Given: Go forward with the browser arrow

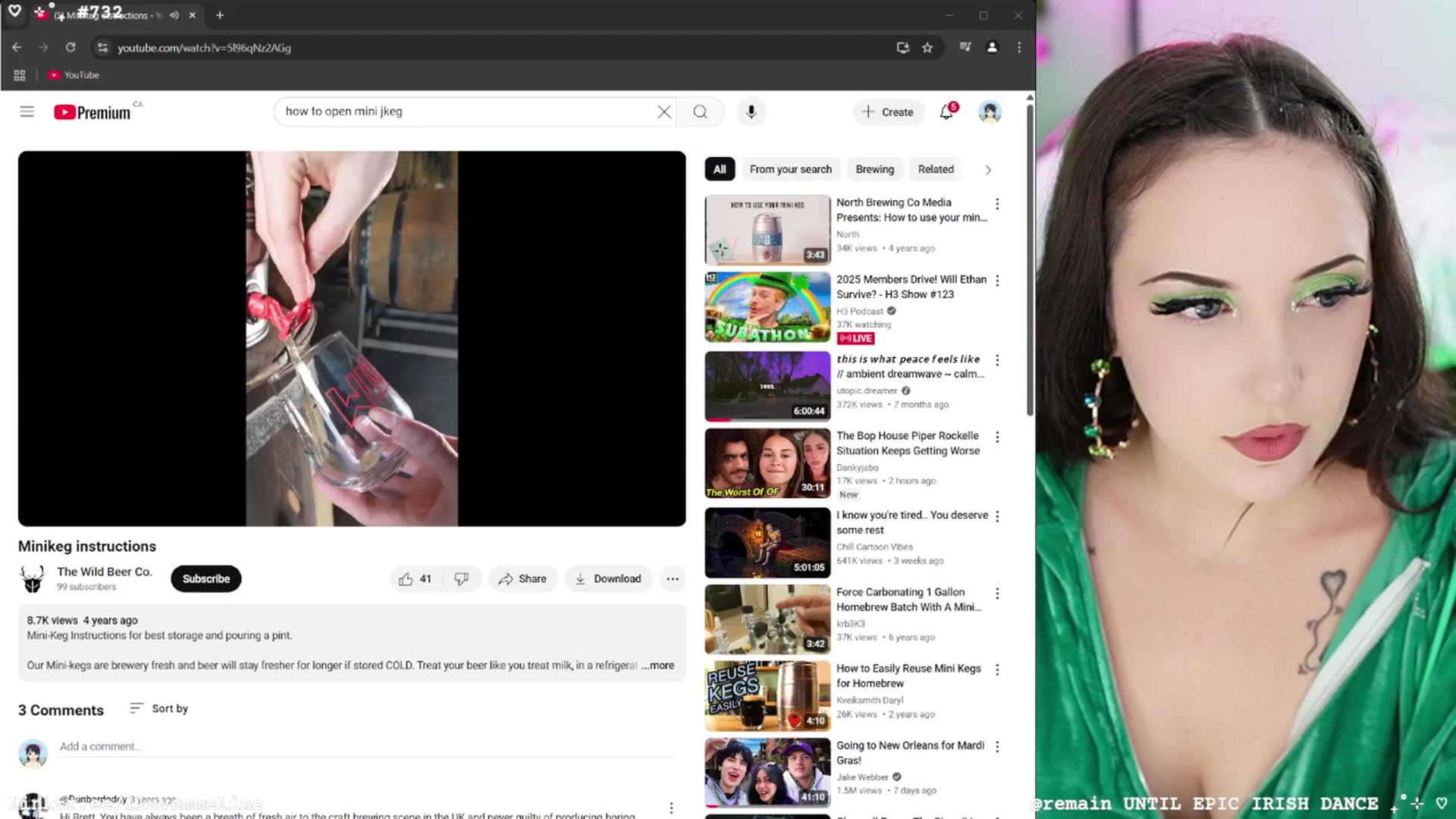Looking at the screenshot, I should pyautogui.click(x=43, y=47).
